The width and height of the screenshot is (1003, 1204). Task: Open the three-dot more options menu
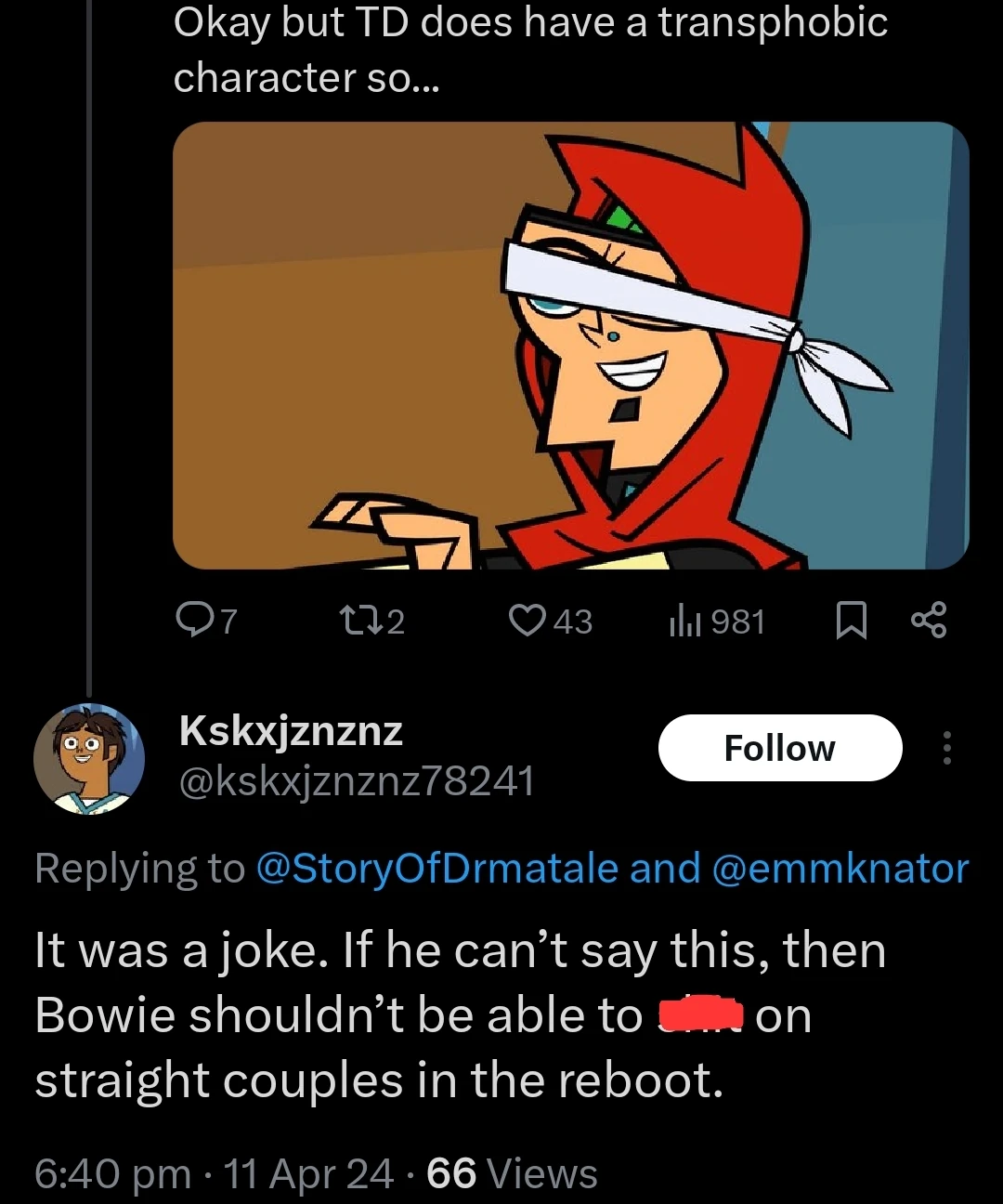pos(946,748)
